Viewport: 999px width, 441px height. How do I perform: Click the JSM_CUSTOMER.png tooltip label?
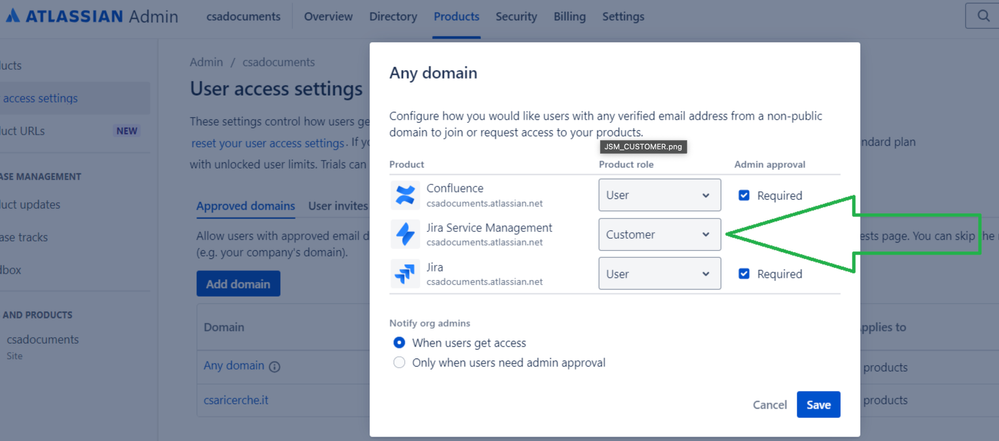643,147
